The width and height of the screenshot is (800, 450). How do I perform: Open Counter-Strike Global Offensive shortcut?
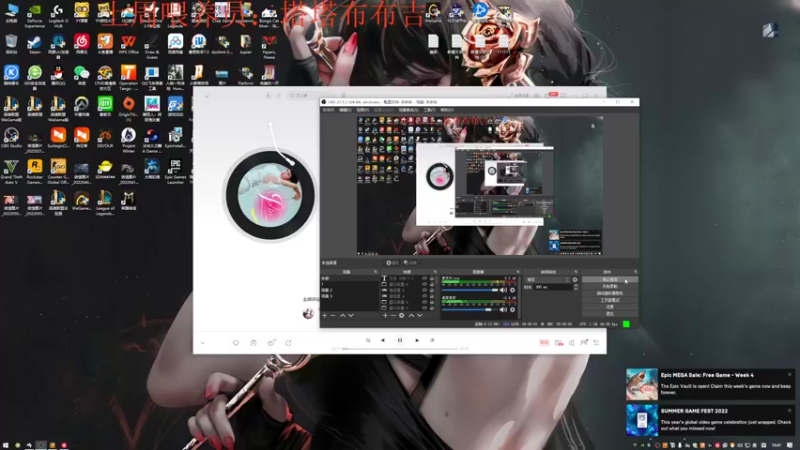tap(58, 168)
